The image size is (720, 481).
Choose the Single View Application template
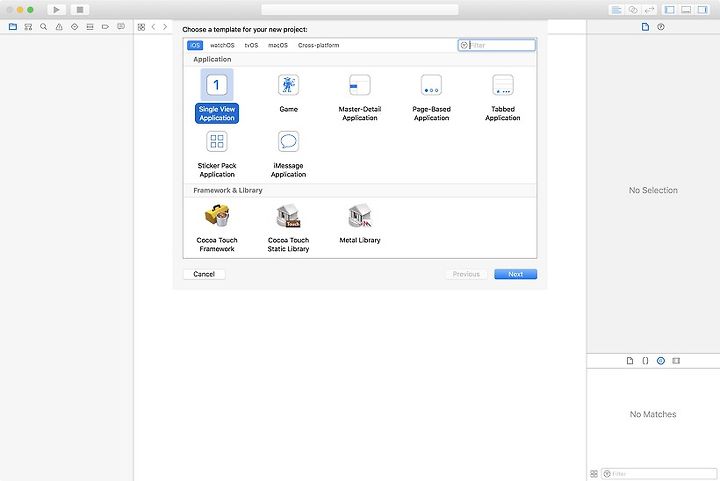tap(217, 96)
